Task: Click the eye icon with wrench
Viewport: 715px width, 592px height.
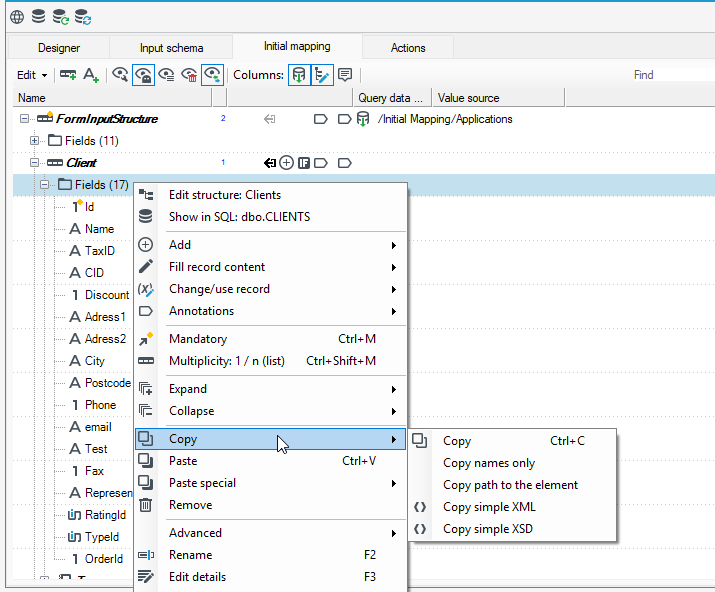Action: (x=120, y=74)
